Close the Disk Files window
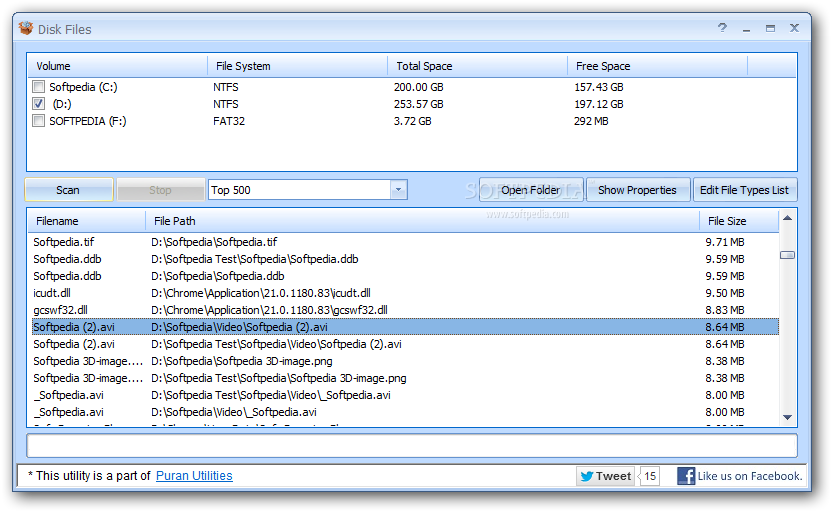 794,28
